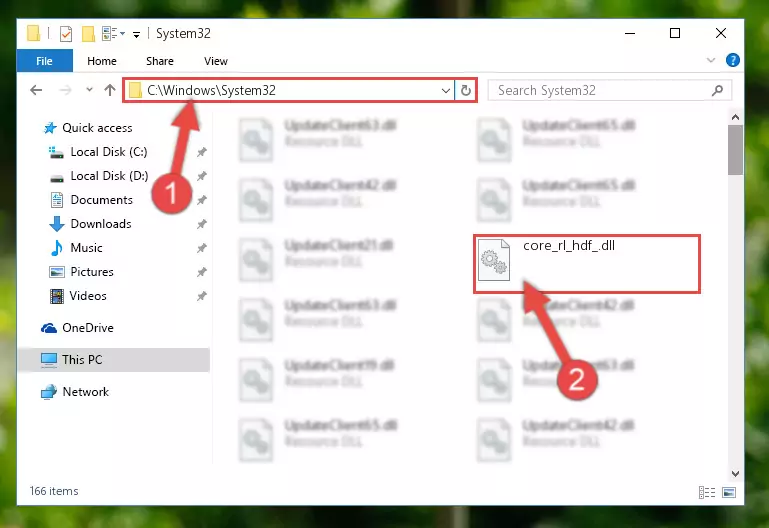
Task: Switch to the Share ribbon tab
Action: tap(160, 61)
